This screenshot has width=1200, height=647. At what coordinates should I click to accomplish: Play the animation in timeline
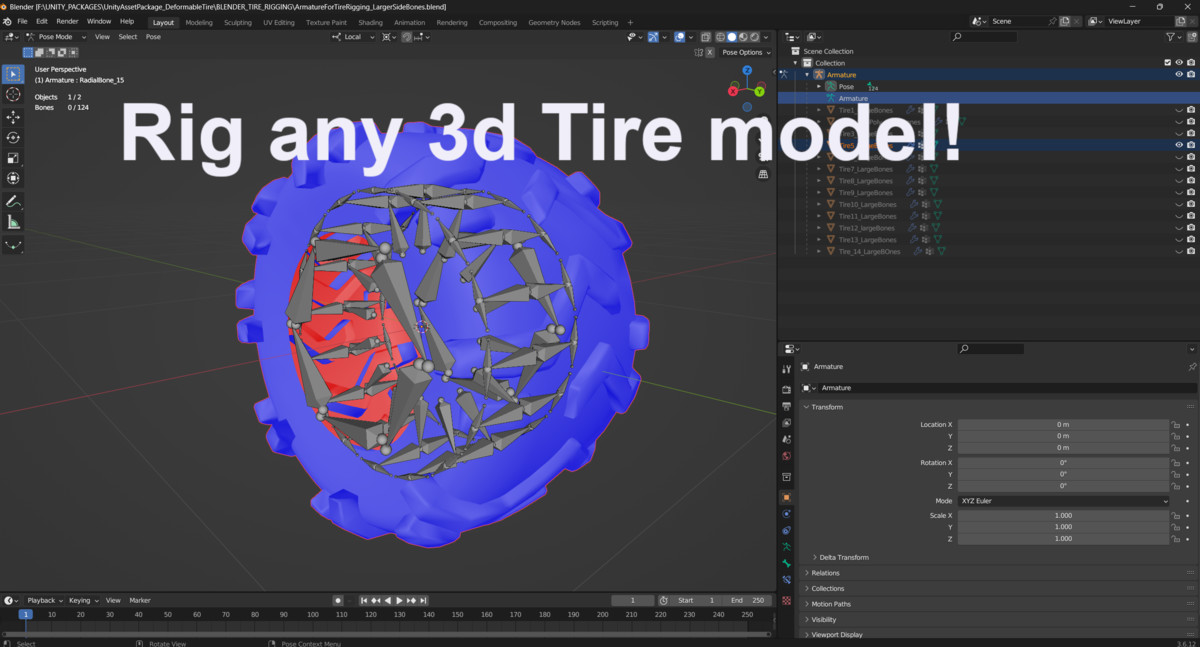tap(399, 600)
